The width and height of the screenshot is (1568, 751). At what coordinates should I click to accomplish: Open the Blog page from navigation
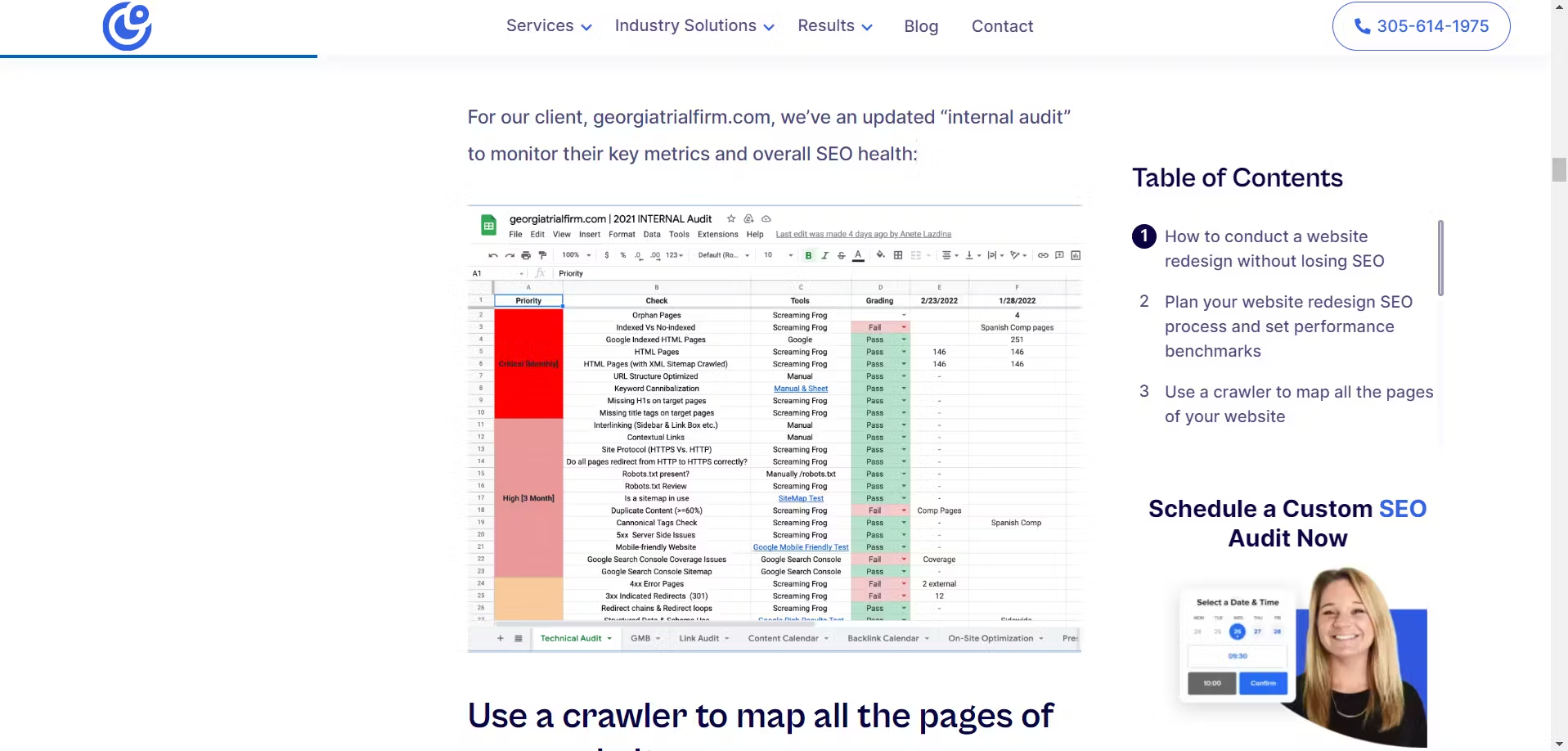921,26
